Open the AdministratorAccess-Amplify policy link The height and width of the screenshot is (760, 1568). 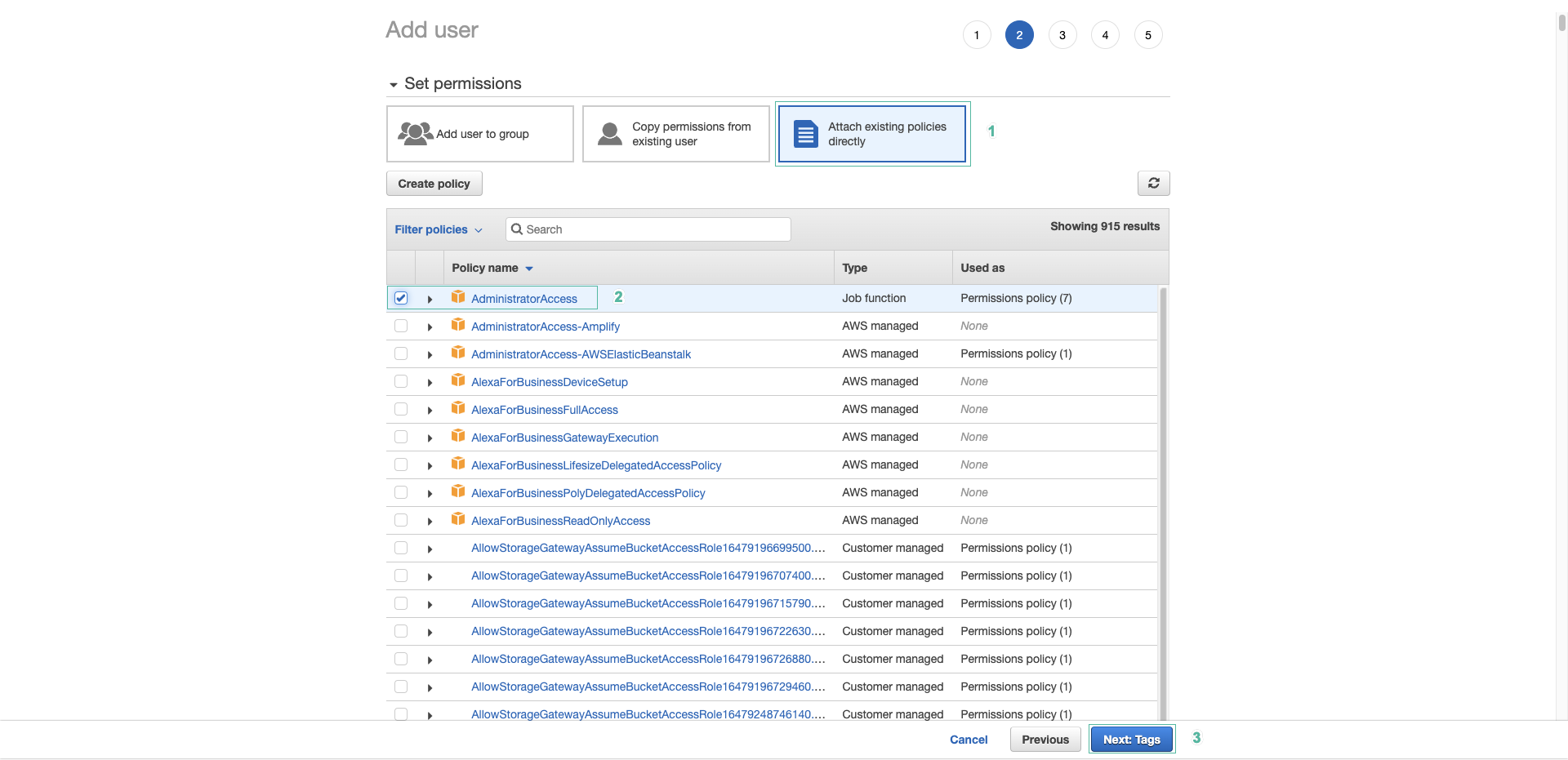(546, 327)
